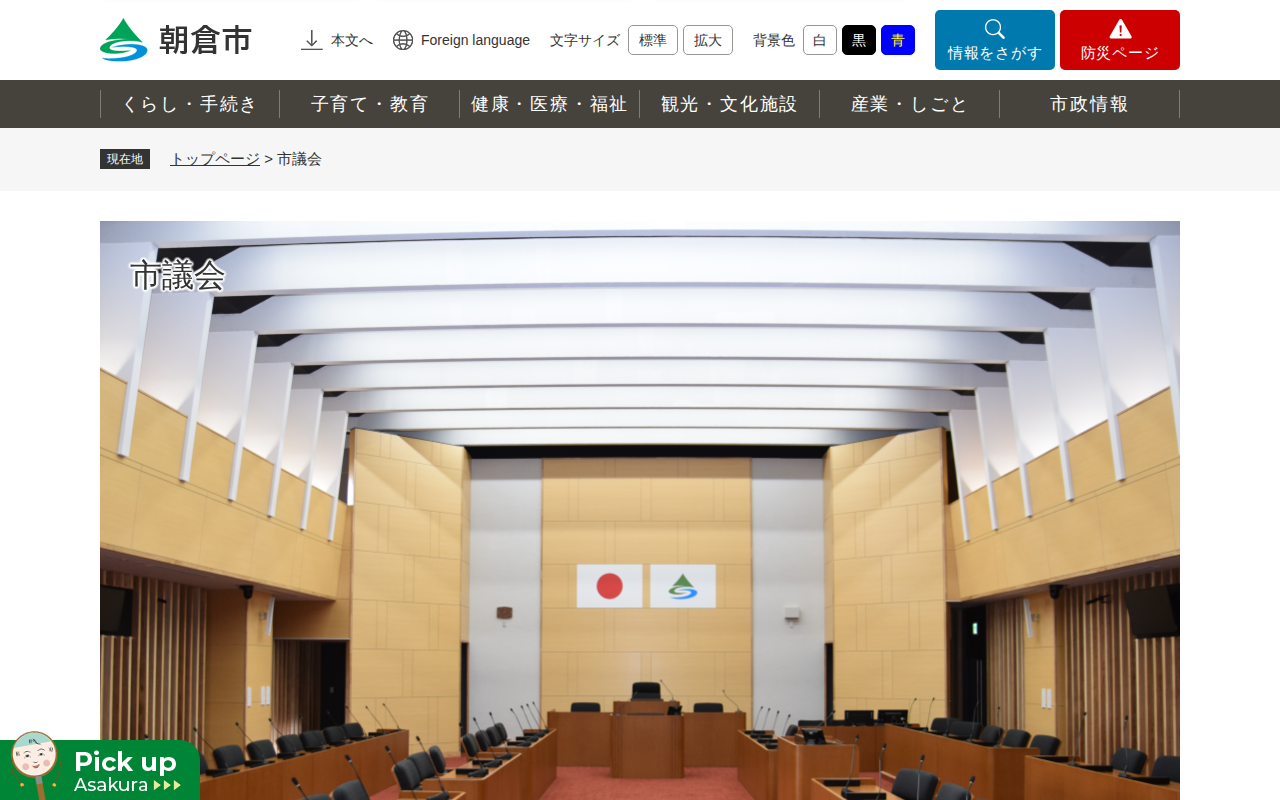
Task: Click the 現在地 breadcrumb label
Action: point(125,159)
